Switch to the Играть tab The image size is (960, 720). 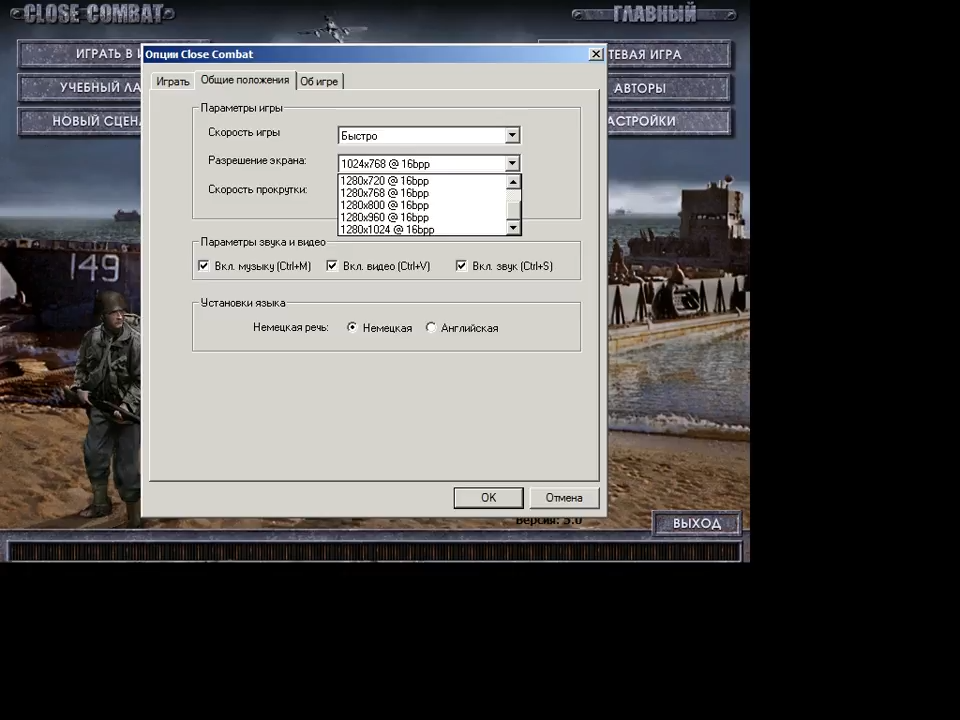tap(172, 81)
